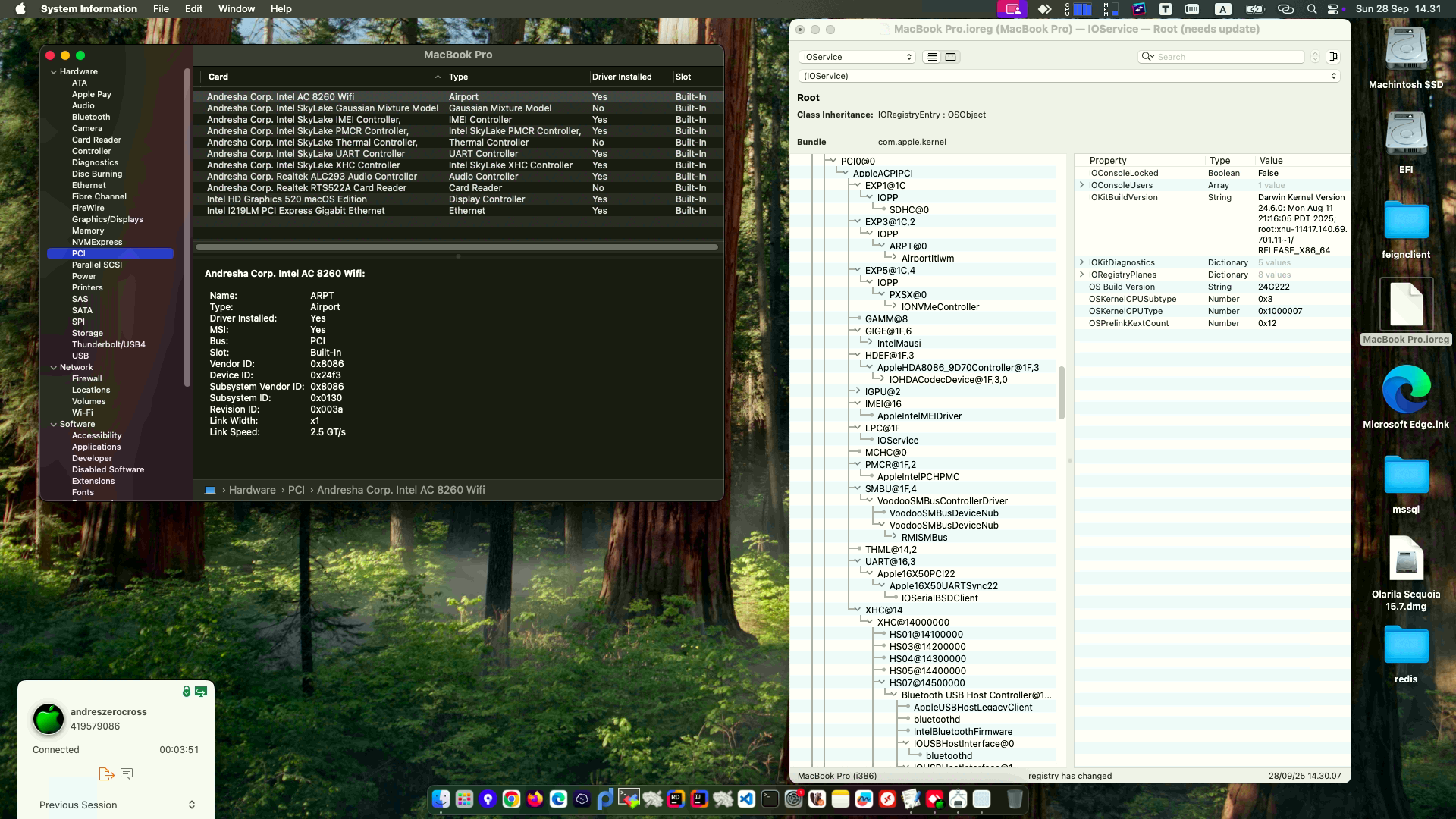Click the battery charging icon in menu bar
The width and height of the screenshot is (1456, 819).
click(x=1255, y=9)
